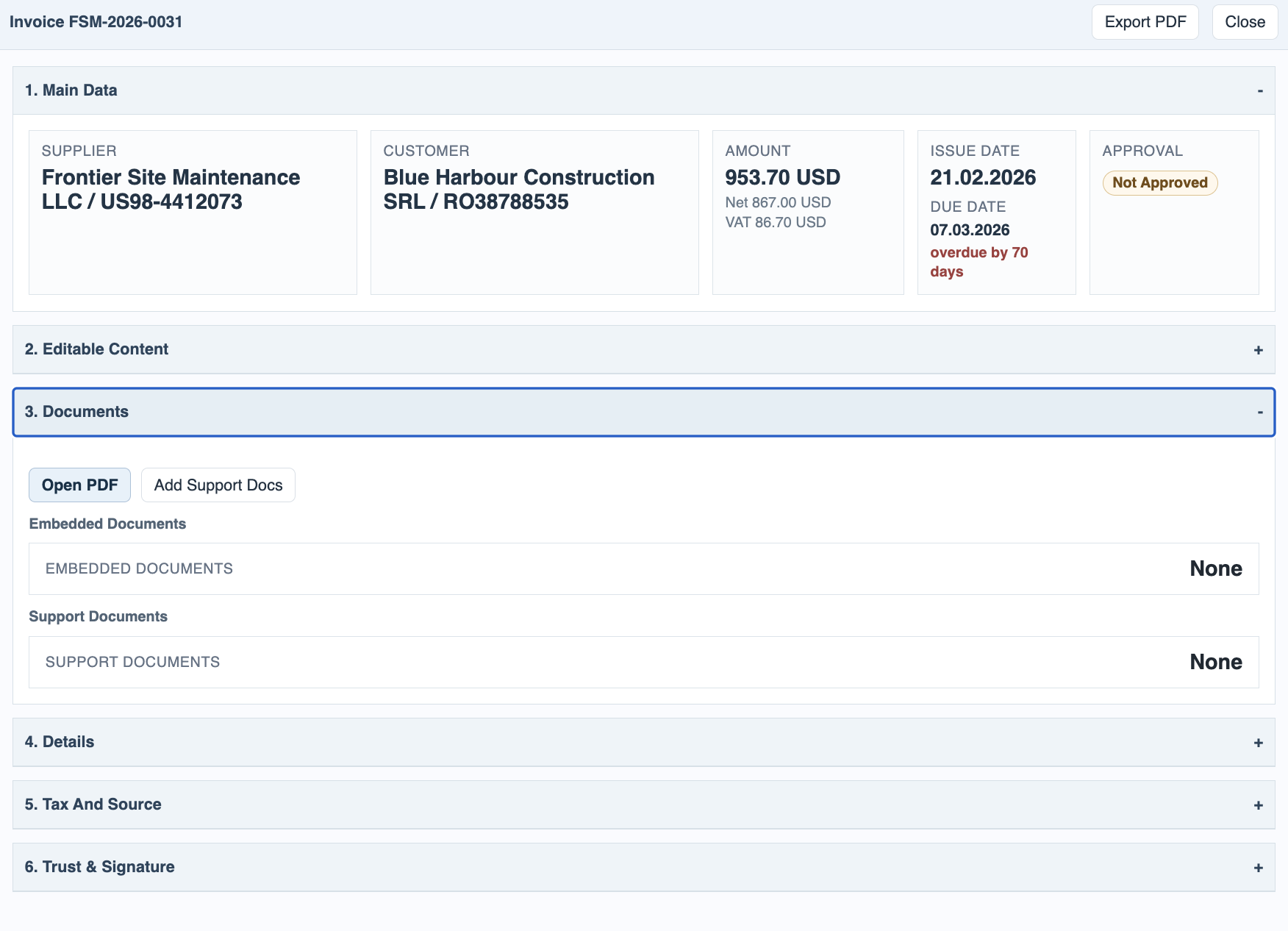
Task: Click the Not Approved status badge
Action: pos(1160,183)
